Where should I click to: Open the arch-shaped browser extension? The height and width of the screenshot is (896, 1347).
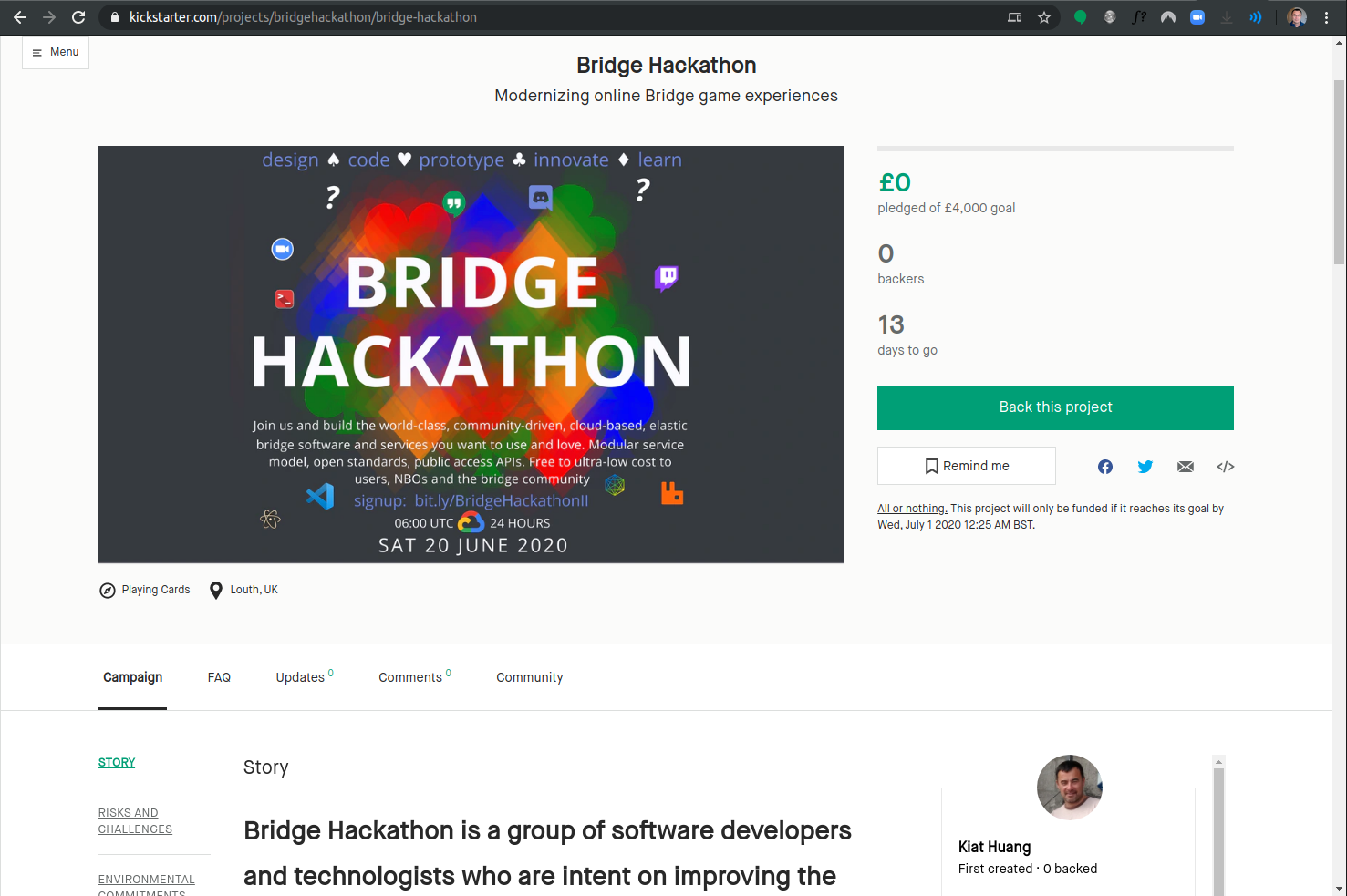1168,17
